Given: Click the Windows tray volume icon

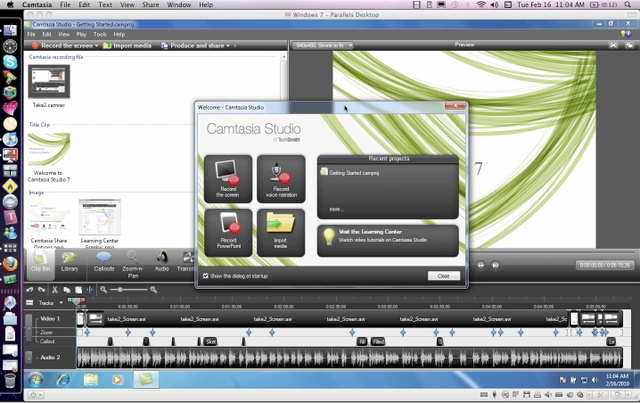Looking at the screenshot, I should 595,380.
